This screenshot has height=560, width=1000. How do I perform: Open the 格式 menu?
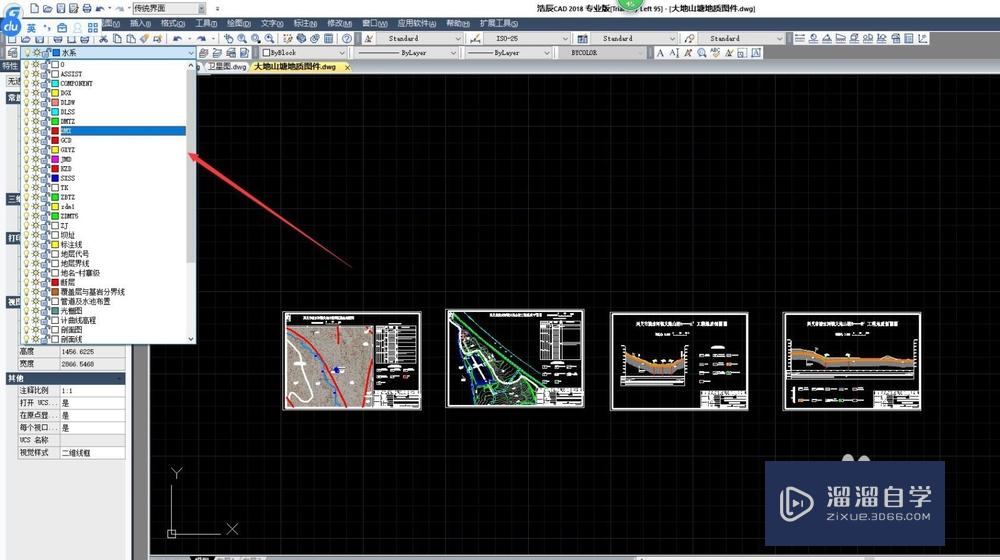tap(173, 23)
